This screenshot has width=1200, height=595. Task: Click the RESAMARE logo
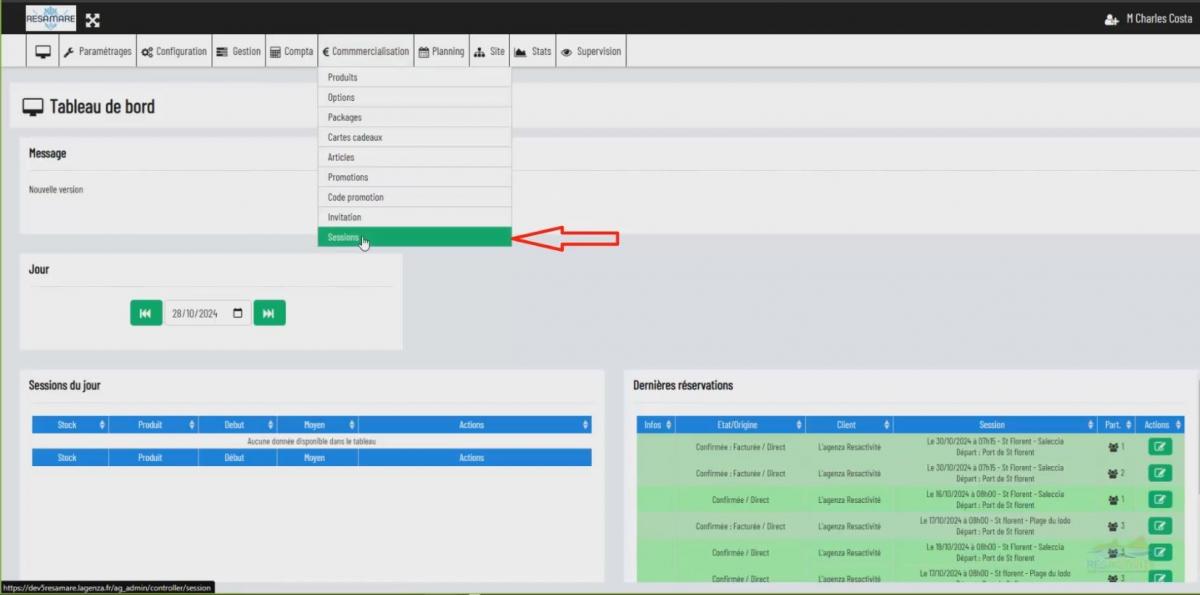point(51,18)
